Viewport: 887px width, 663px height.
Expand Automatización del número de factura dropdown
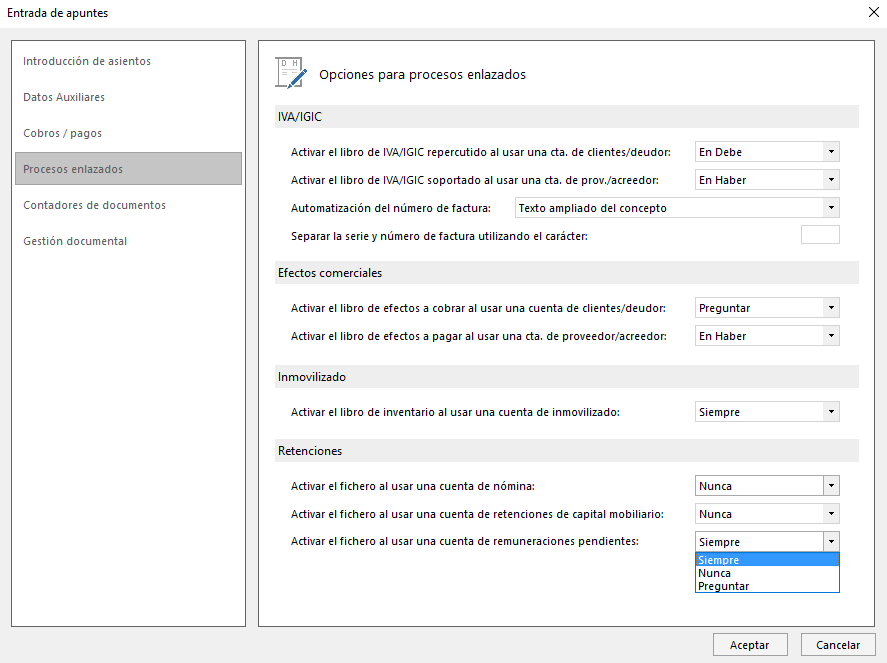[x=677, y=208]
